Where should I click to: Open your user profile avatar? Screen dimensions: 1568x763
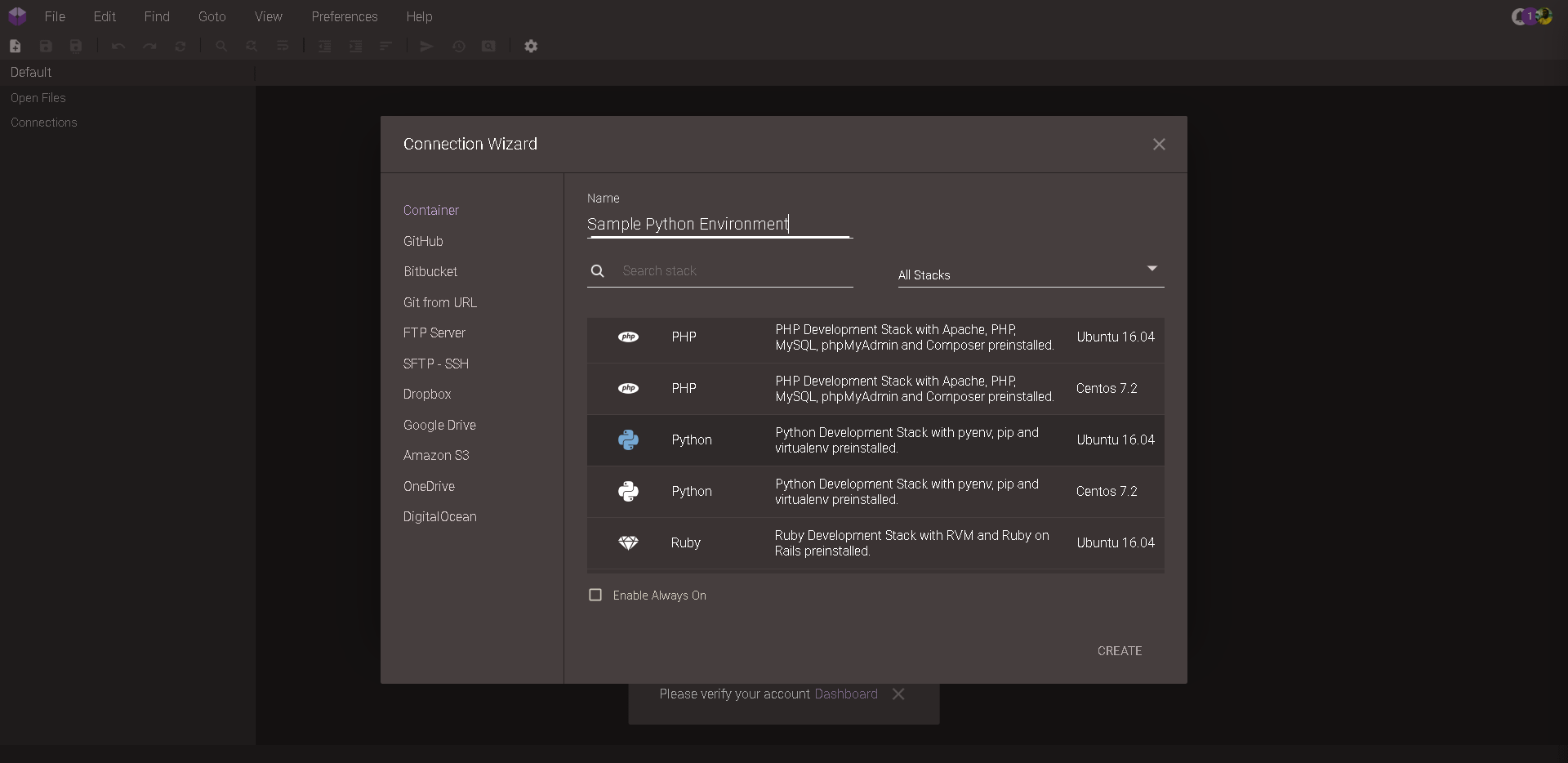(1546, 16)
